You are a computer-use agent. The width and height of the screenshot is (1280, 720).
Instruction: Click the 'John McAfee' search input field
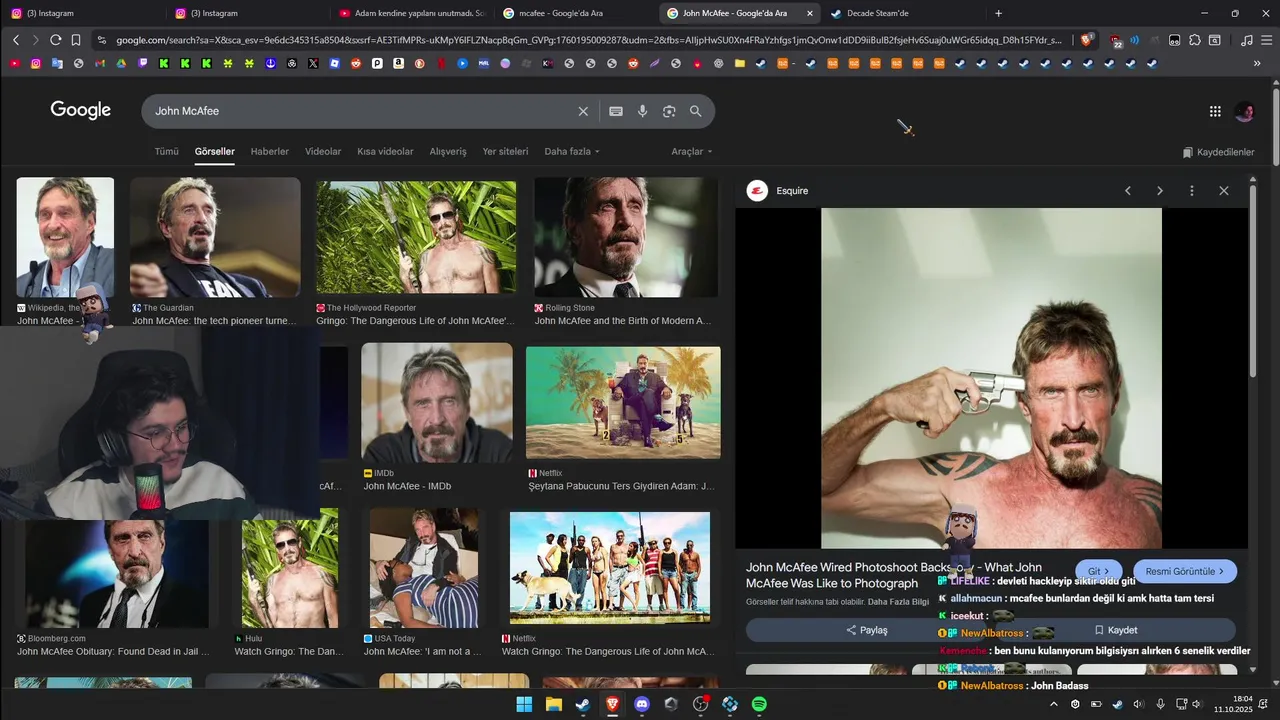[360, 111]
